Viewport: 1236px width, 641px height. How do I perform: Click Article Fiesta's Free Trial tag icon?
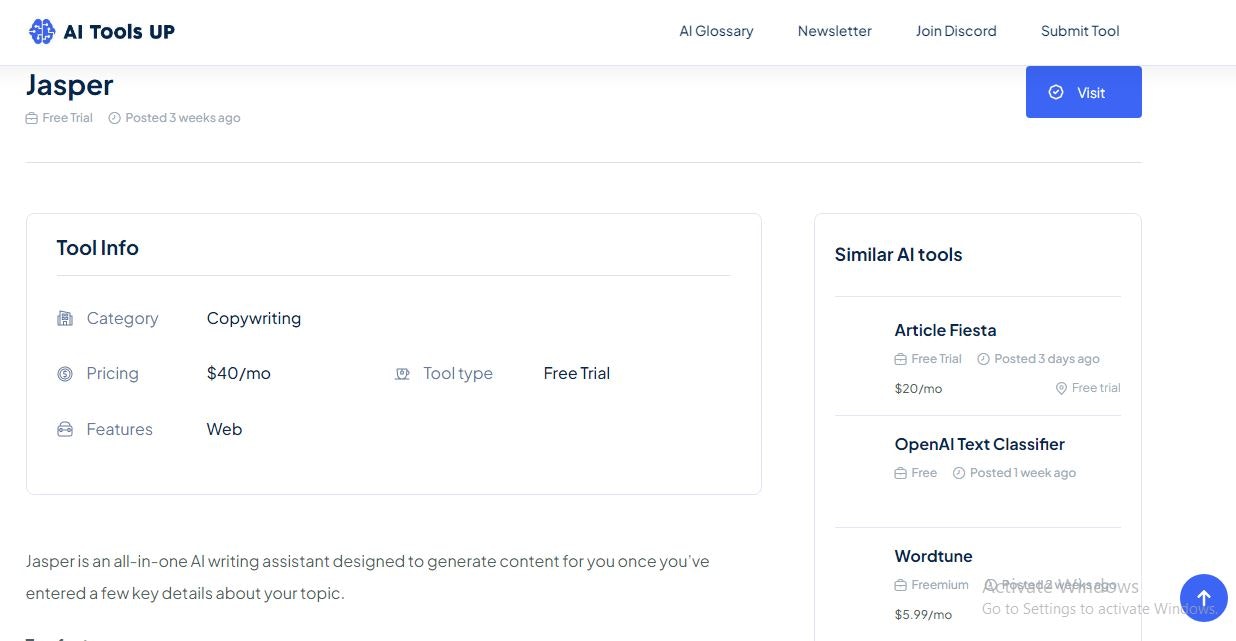(x=901, y=359)
